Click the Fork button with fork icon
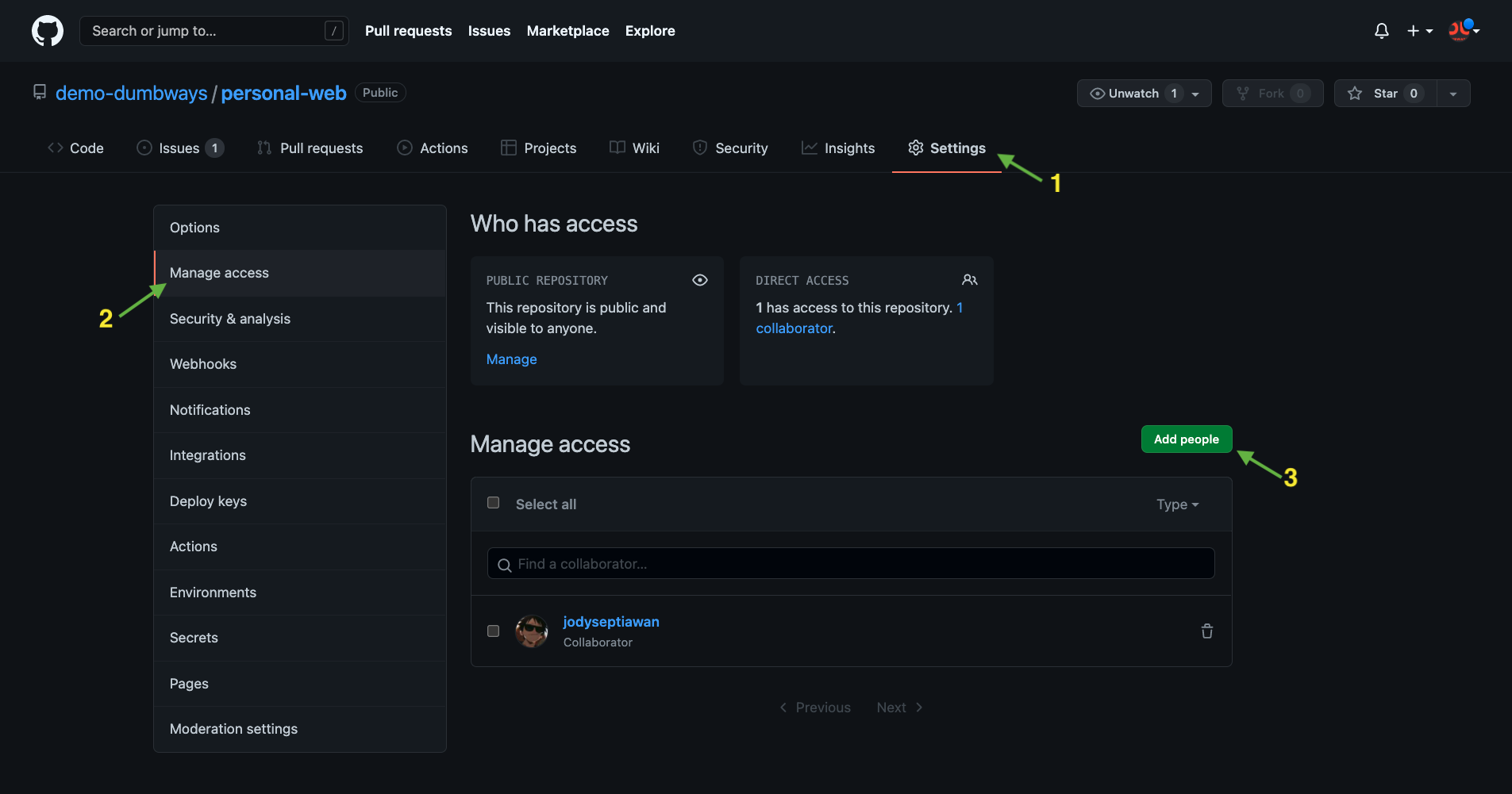The width and height of the screenshot is (1512, 794). tap(1272, 94)
